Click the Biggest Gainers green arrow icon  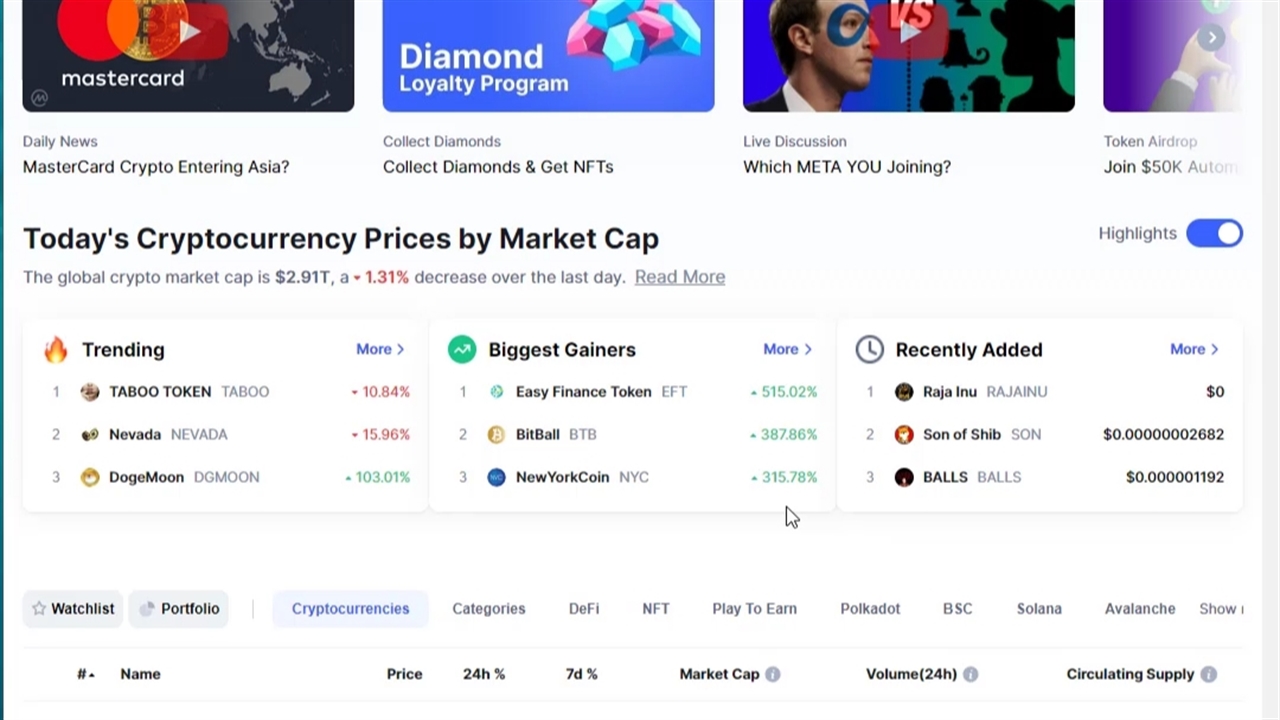pos(462,349)
